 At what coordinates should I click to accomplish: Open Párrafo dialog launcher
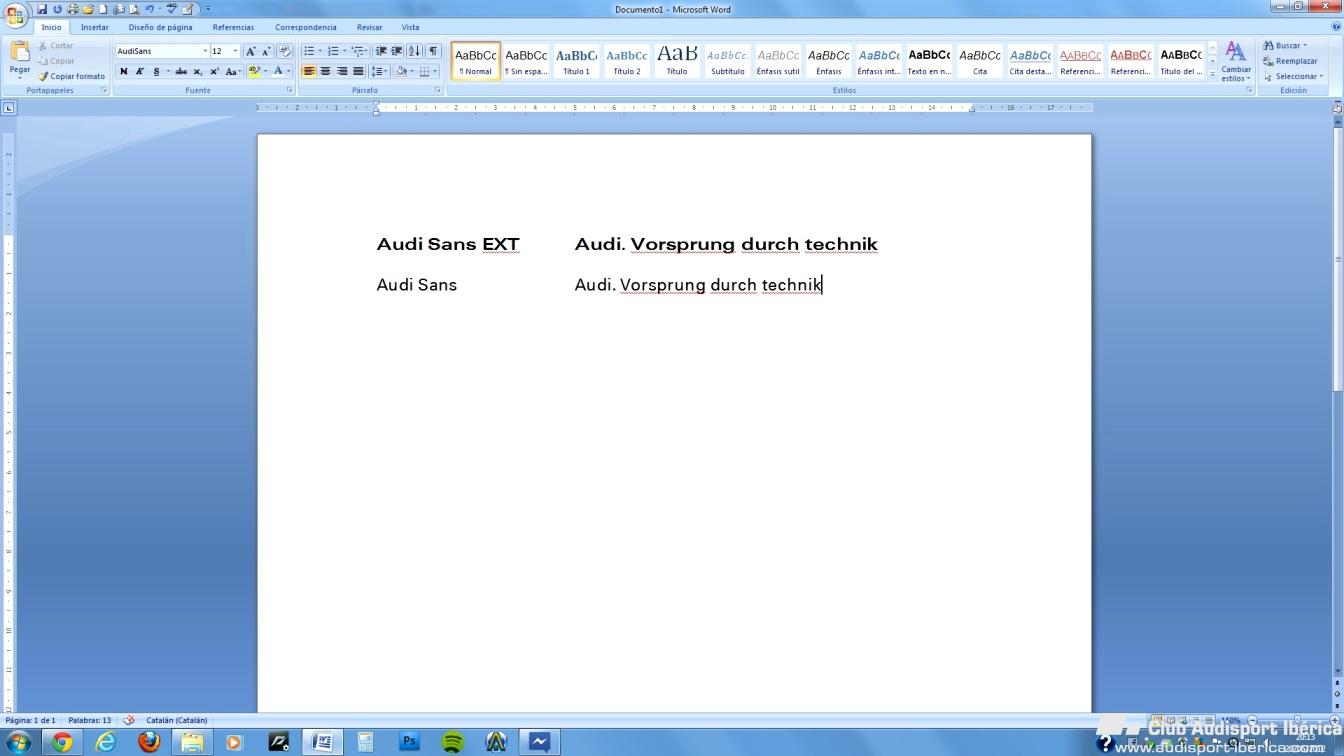click(x=437, y=90)
